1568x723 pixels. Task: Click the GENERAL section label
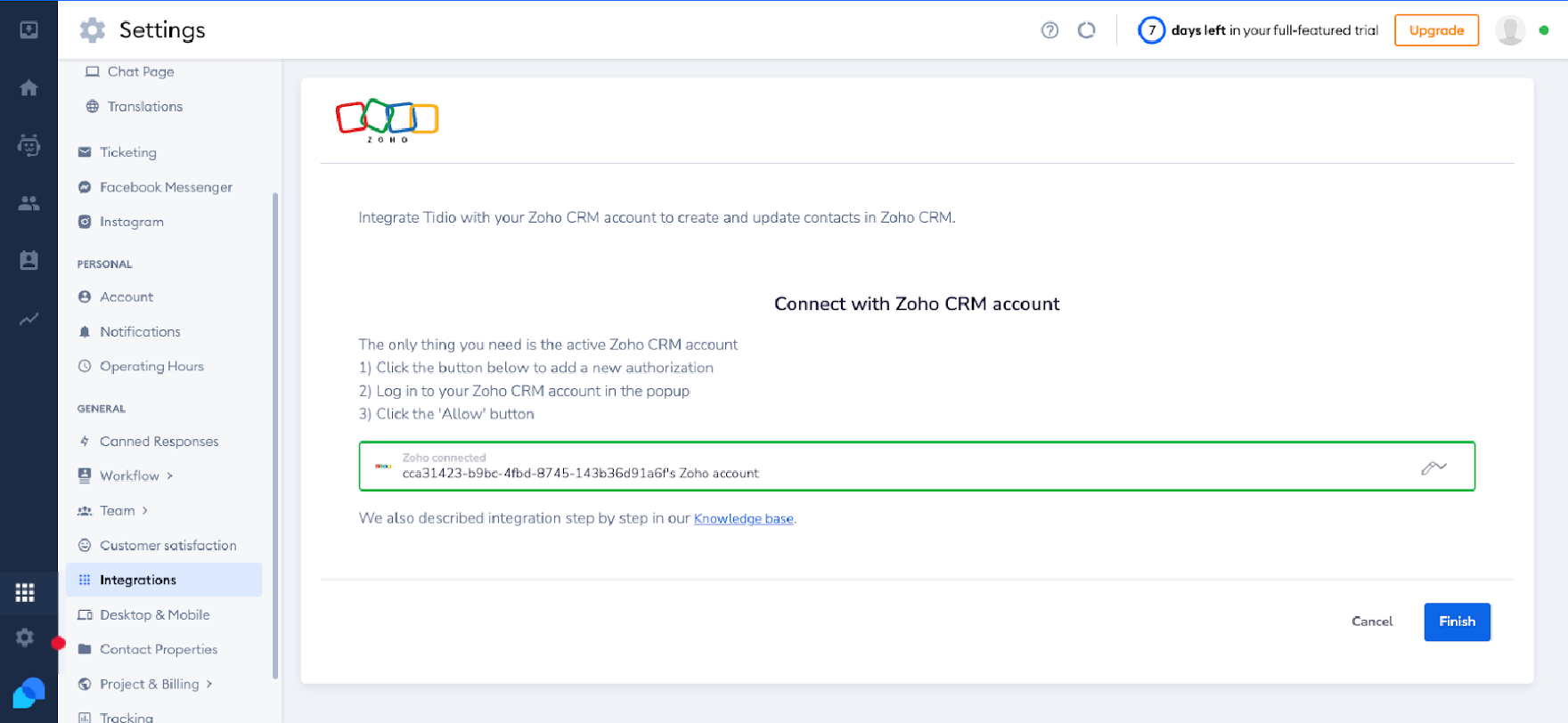101,409
